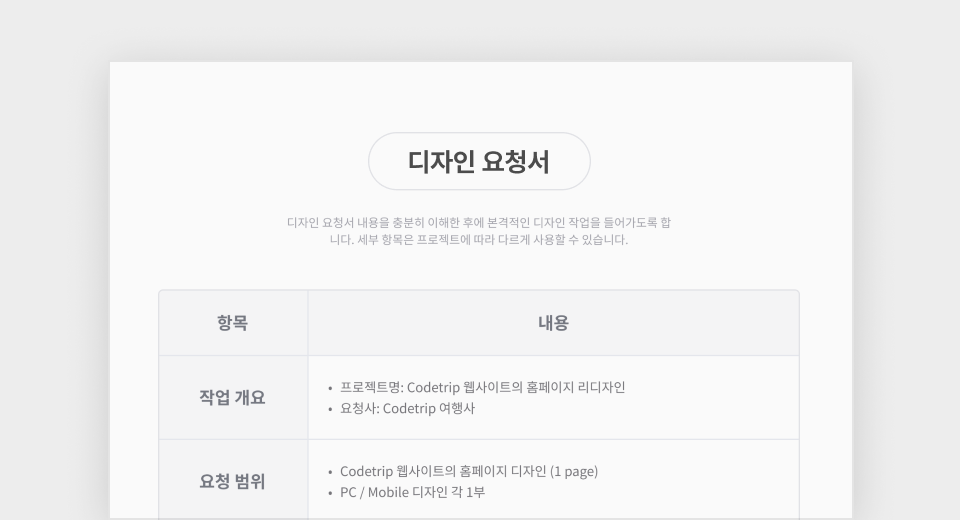Click the 디자인 요청서 title pill
The image size is (960, 520).
pyautogui.click(x=479, y=161)
